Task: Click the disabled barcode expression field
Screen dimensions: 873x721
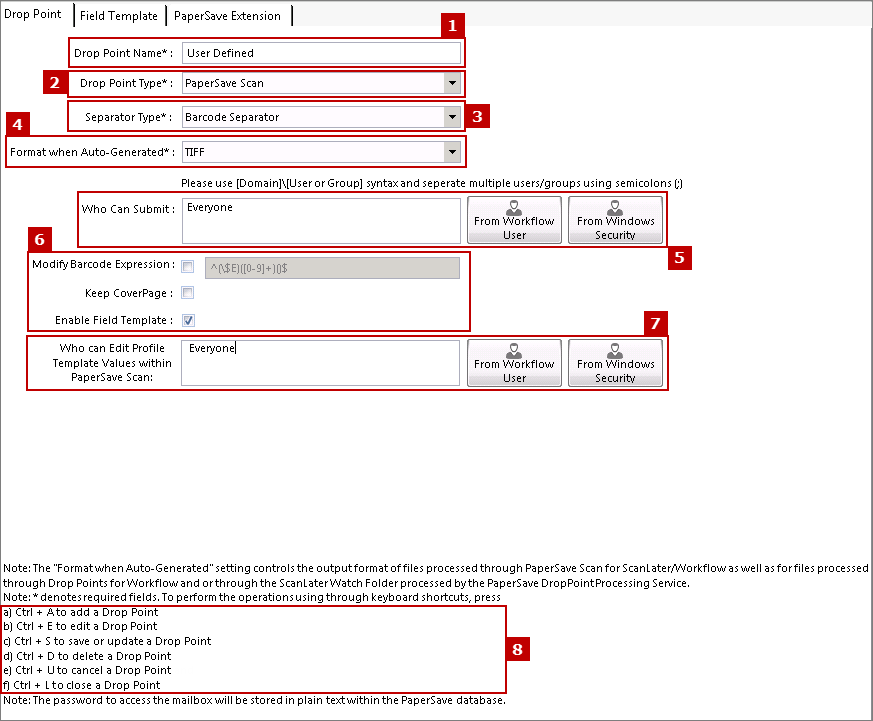Action: [332, 268]
